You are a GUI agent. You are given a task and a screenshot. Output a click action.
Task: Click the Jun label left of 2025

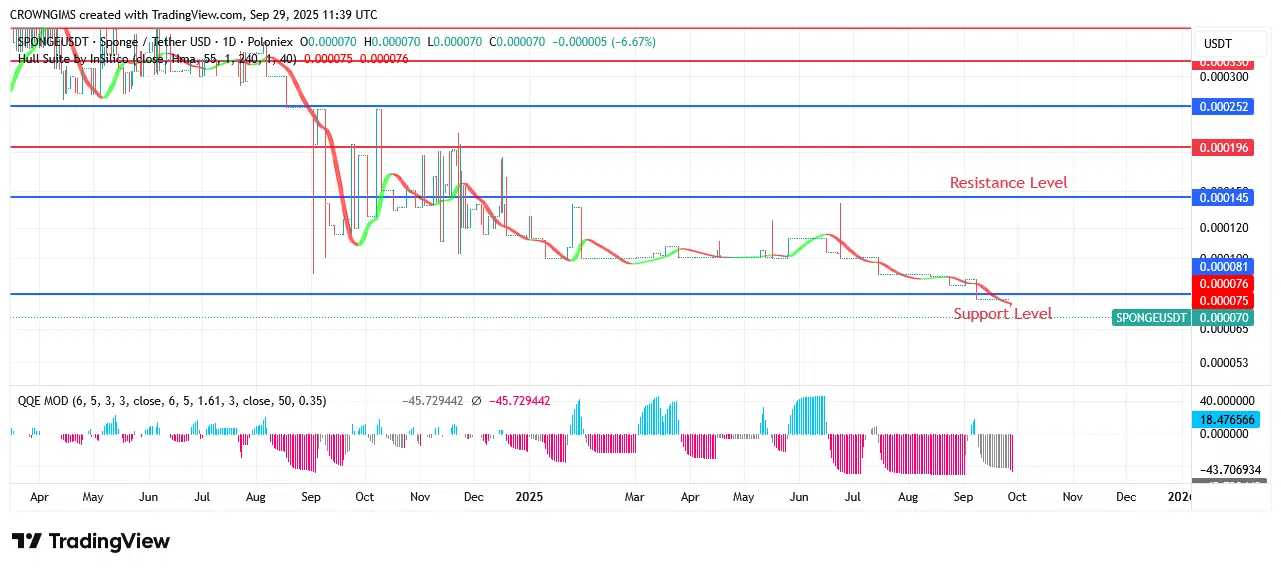148,496
